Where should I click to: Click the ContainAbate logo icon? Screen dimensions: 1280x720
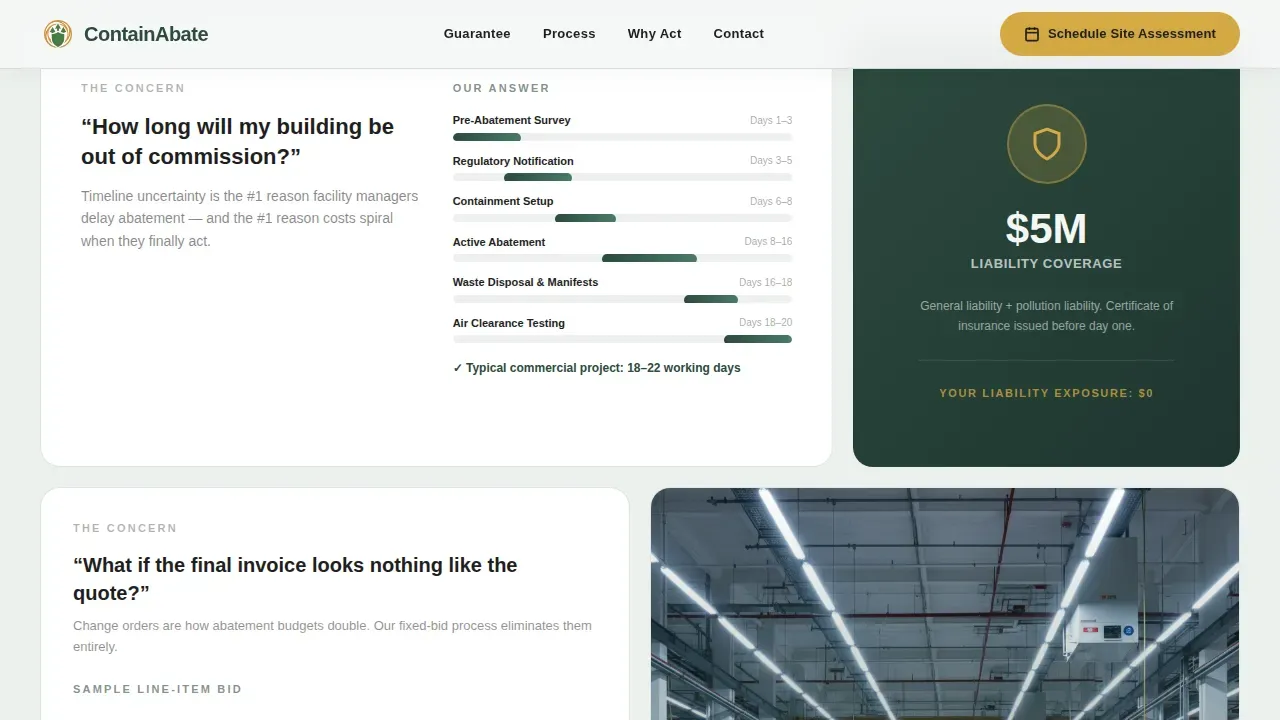58,34
